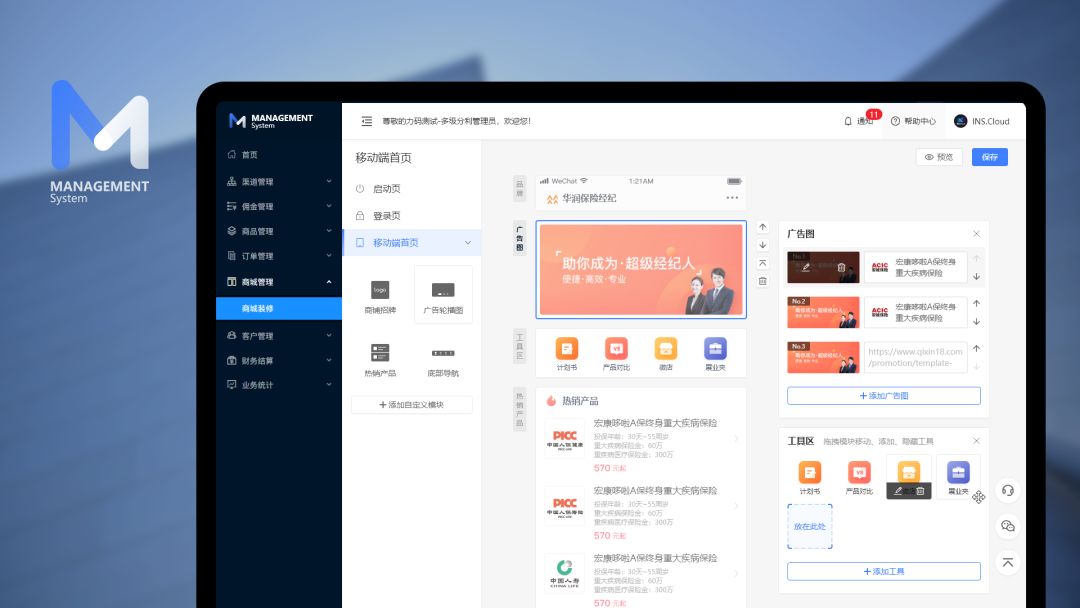Select ad thumbnail No.3
Viewport: 1080px width, 608px height.
click(x=823, y=357)
